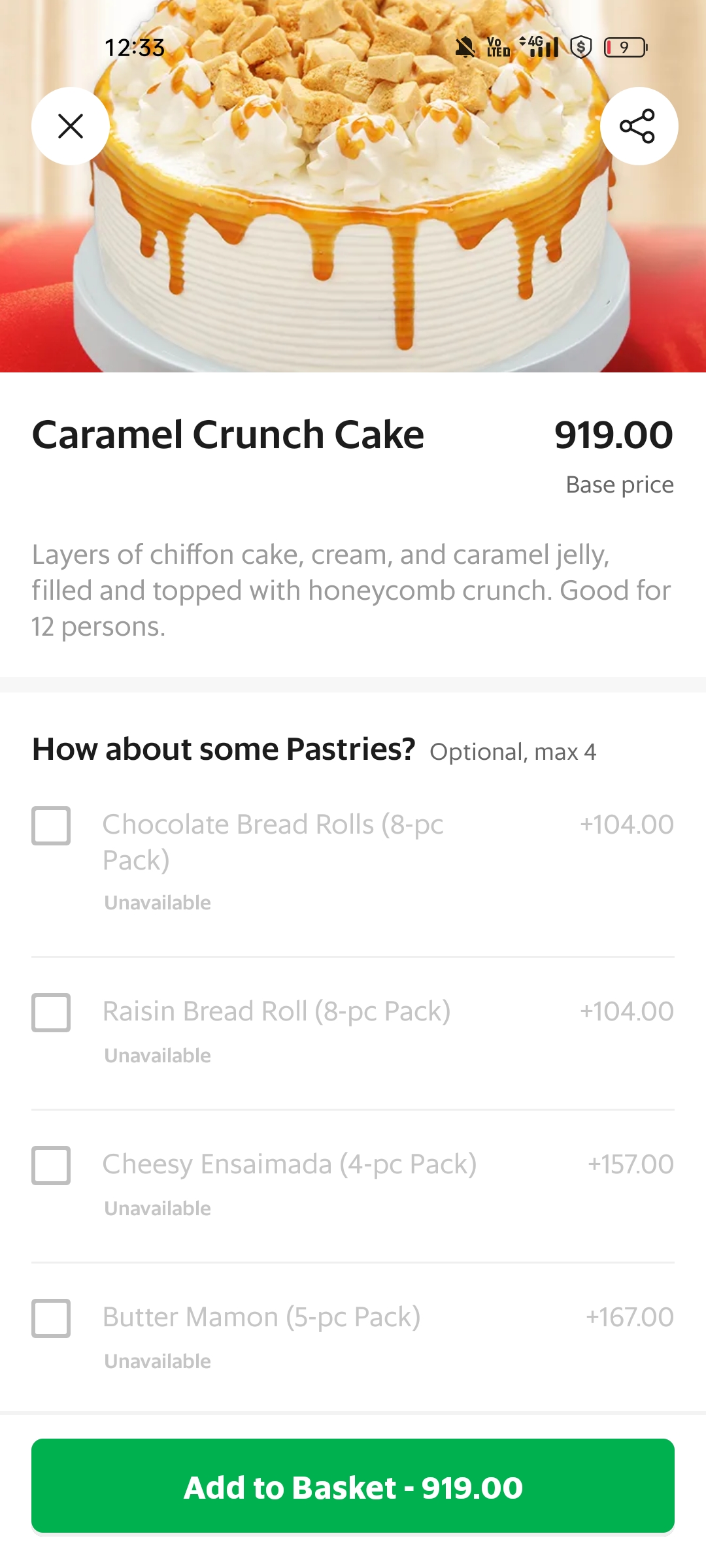Image resolution: width=706 pixels, height=1568 pixels.
Task: Tap the Butter Mamon (5-pc Pack) label
Action: tap(261, 1317)
